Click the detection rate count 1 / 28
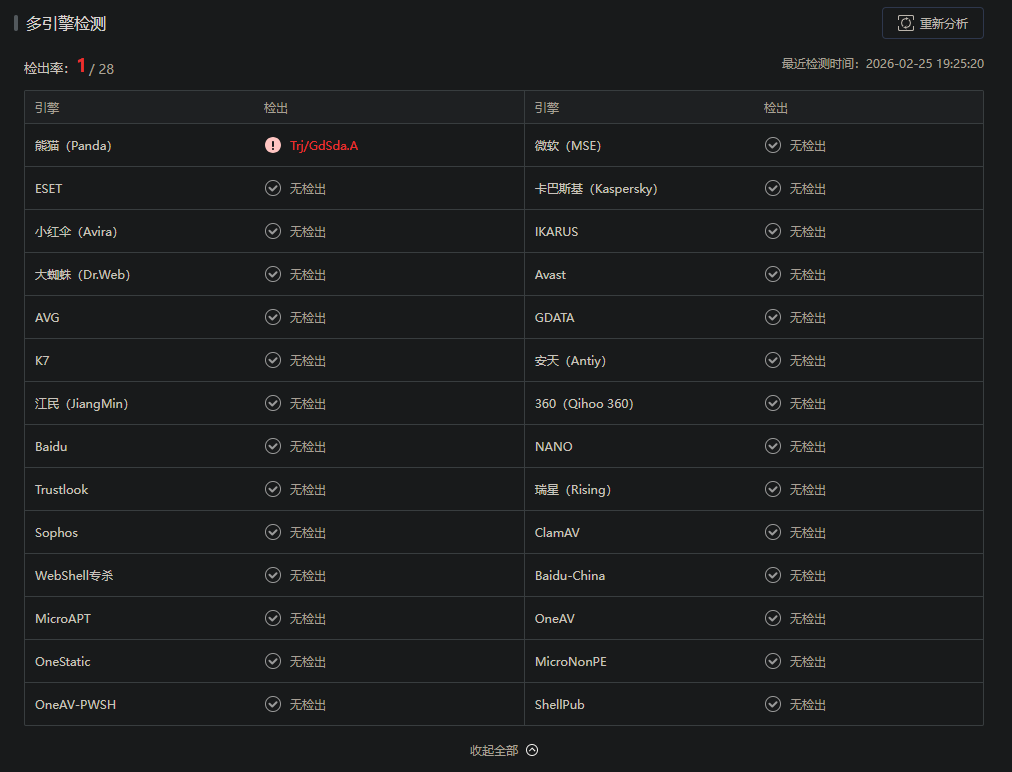The height and width of the screenshot is (772, 1012). [95, 67]
